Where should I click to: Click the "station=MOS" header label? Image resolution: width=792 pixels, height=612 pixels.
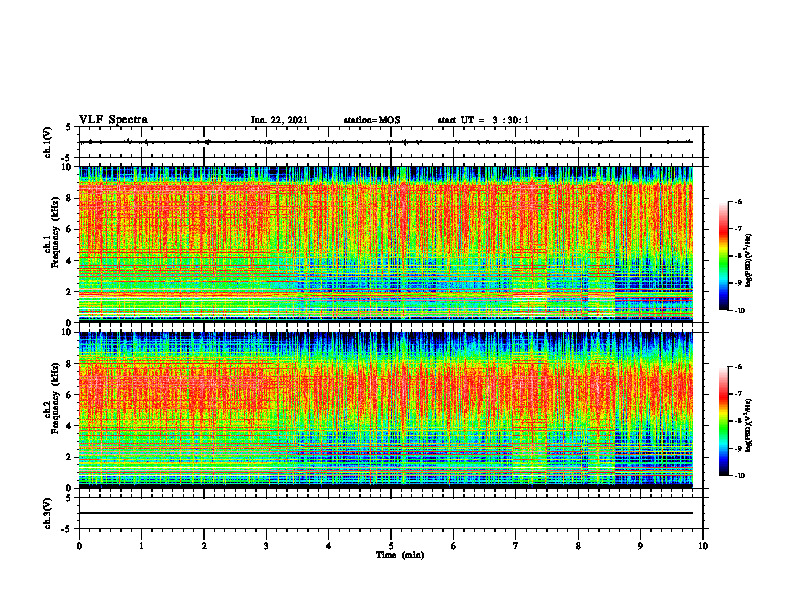(372, 120)
